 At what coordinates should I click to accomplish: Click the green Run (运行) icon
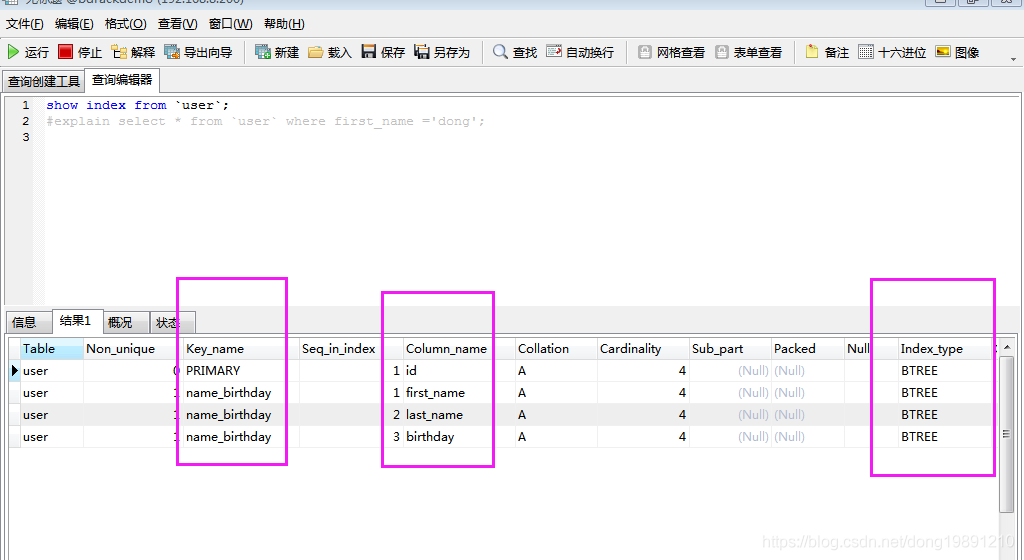14,52
